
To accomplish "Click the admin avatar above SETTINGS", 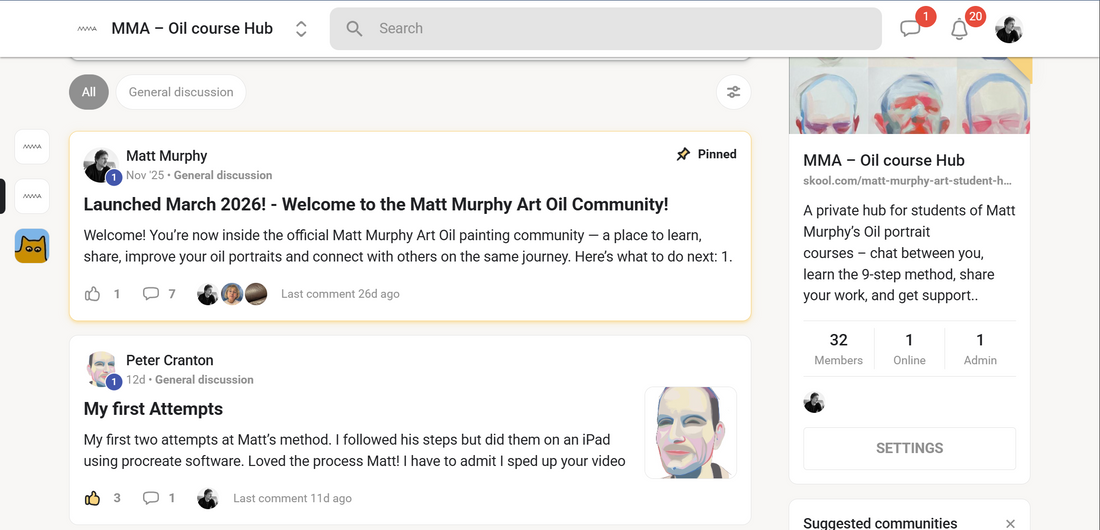I will click(x=814, y=402).
